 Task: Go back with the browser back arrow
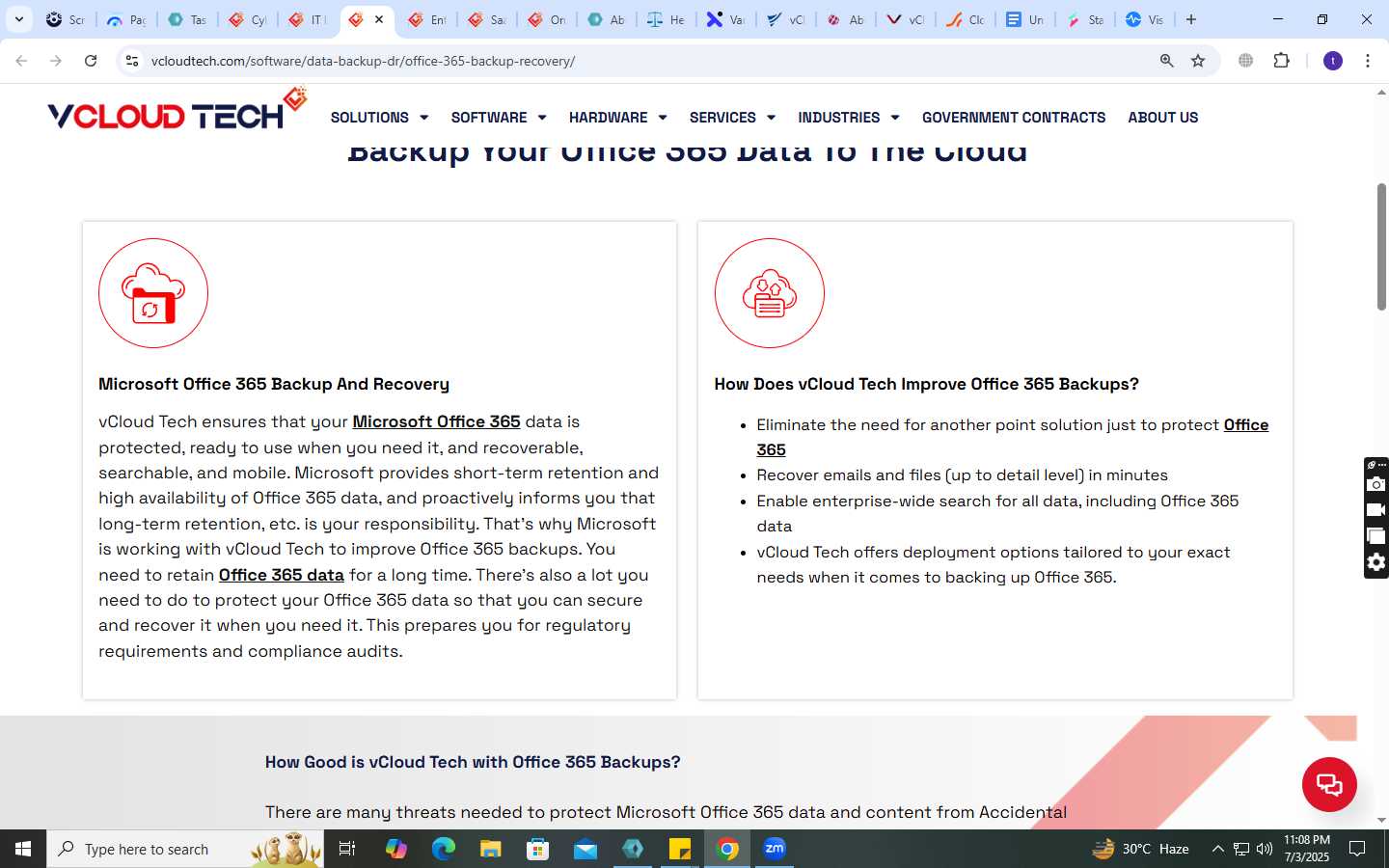point(21,61)
